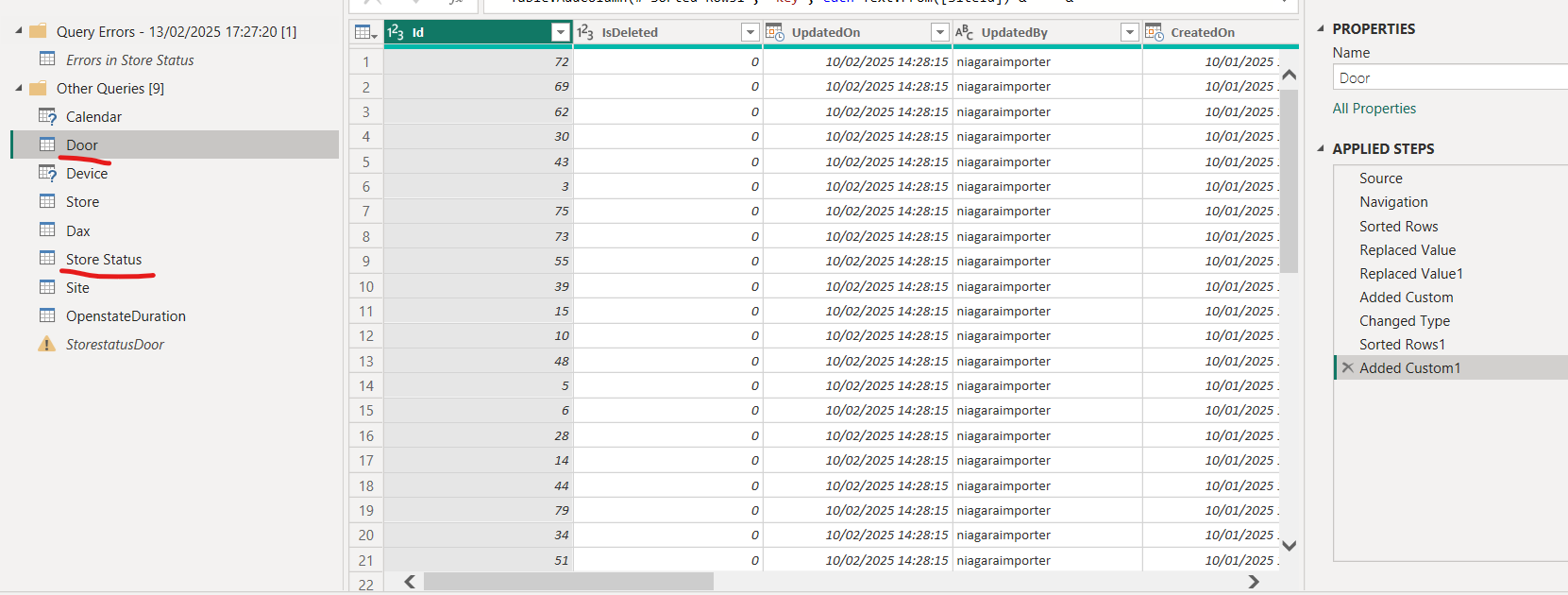Click the horizontal scrollbar right arrow
Screen dimensions: 1568x595
(1254, 582)
